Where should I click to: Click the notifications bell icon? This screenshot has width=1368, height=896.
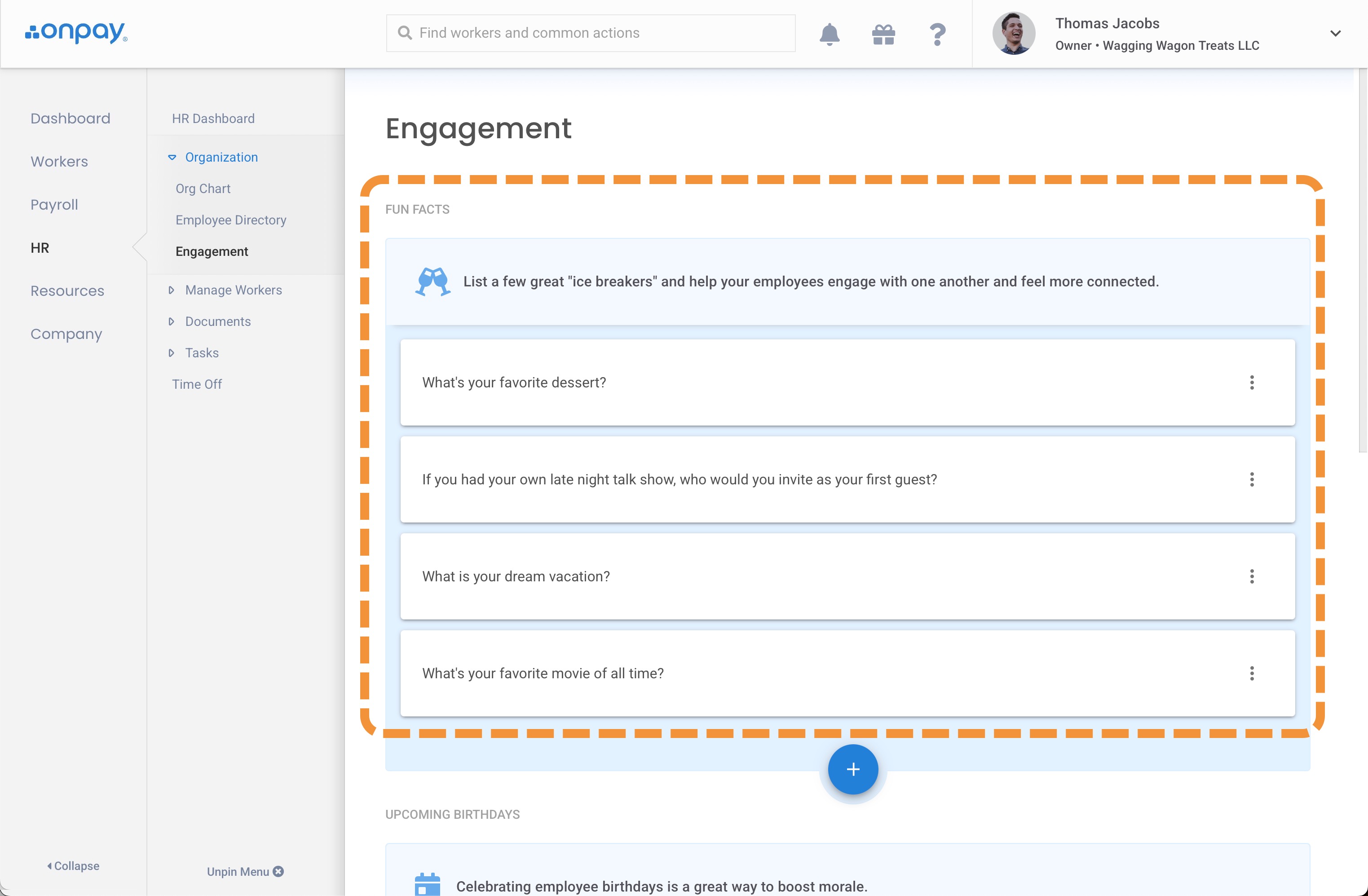click(x=829, y=34)
